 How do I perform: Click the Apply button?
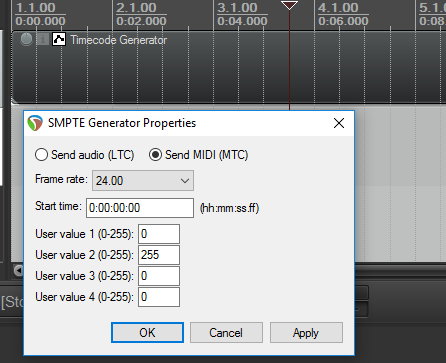point(306,332)
